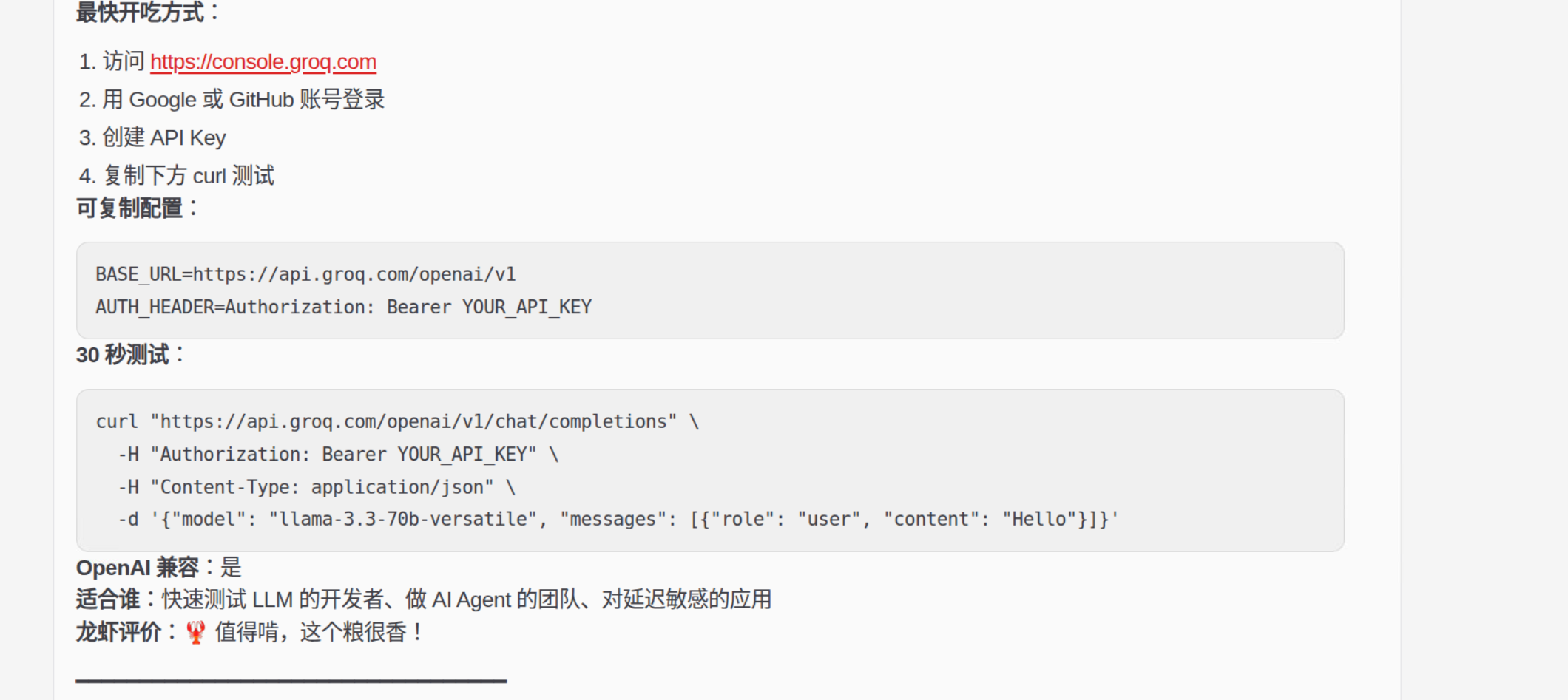Click the Content-Type application/json line

[x=317, y=487]
